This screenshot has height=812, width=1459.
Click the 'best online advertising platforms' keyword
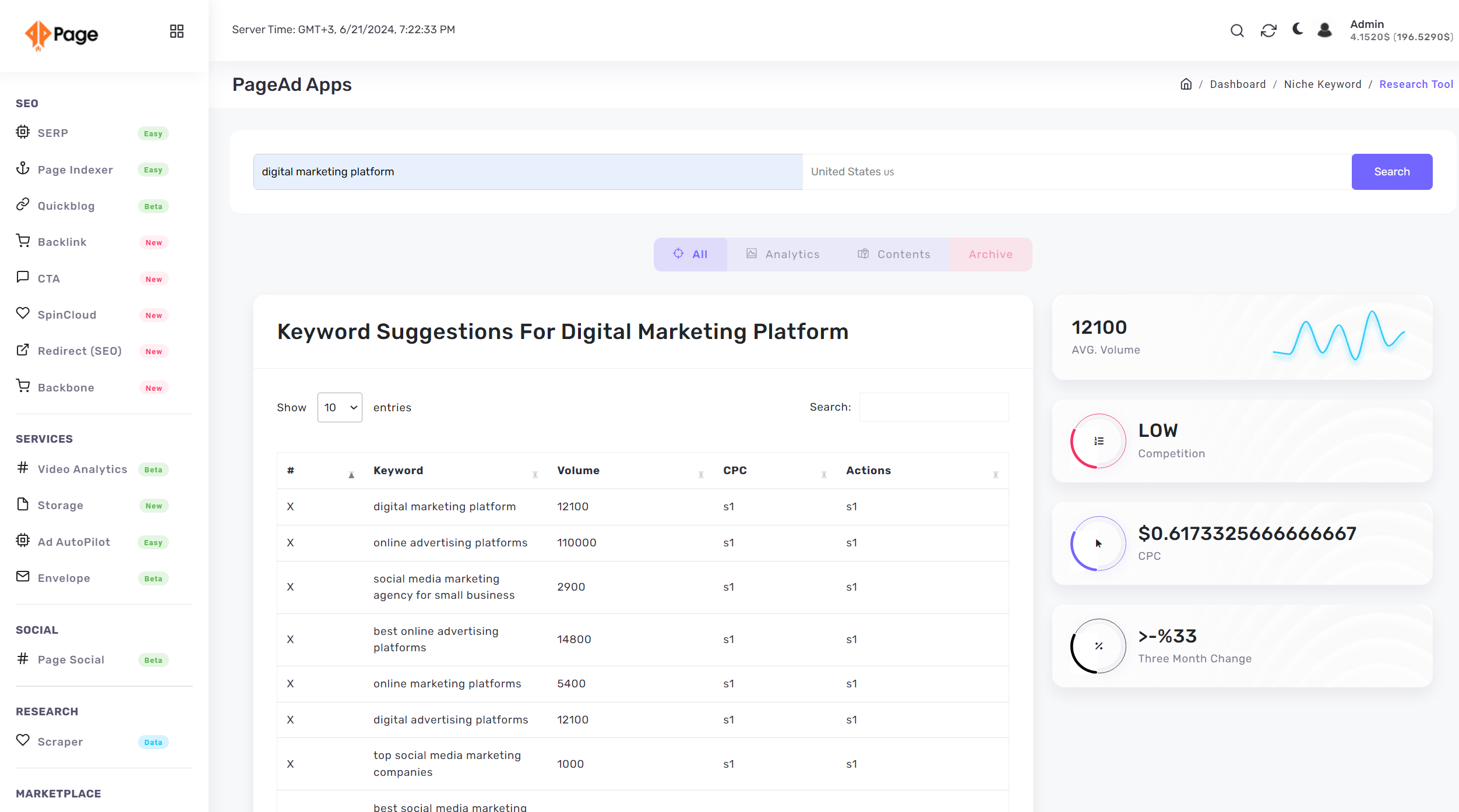pyautogui.click(x=436, y=640)
